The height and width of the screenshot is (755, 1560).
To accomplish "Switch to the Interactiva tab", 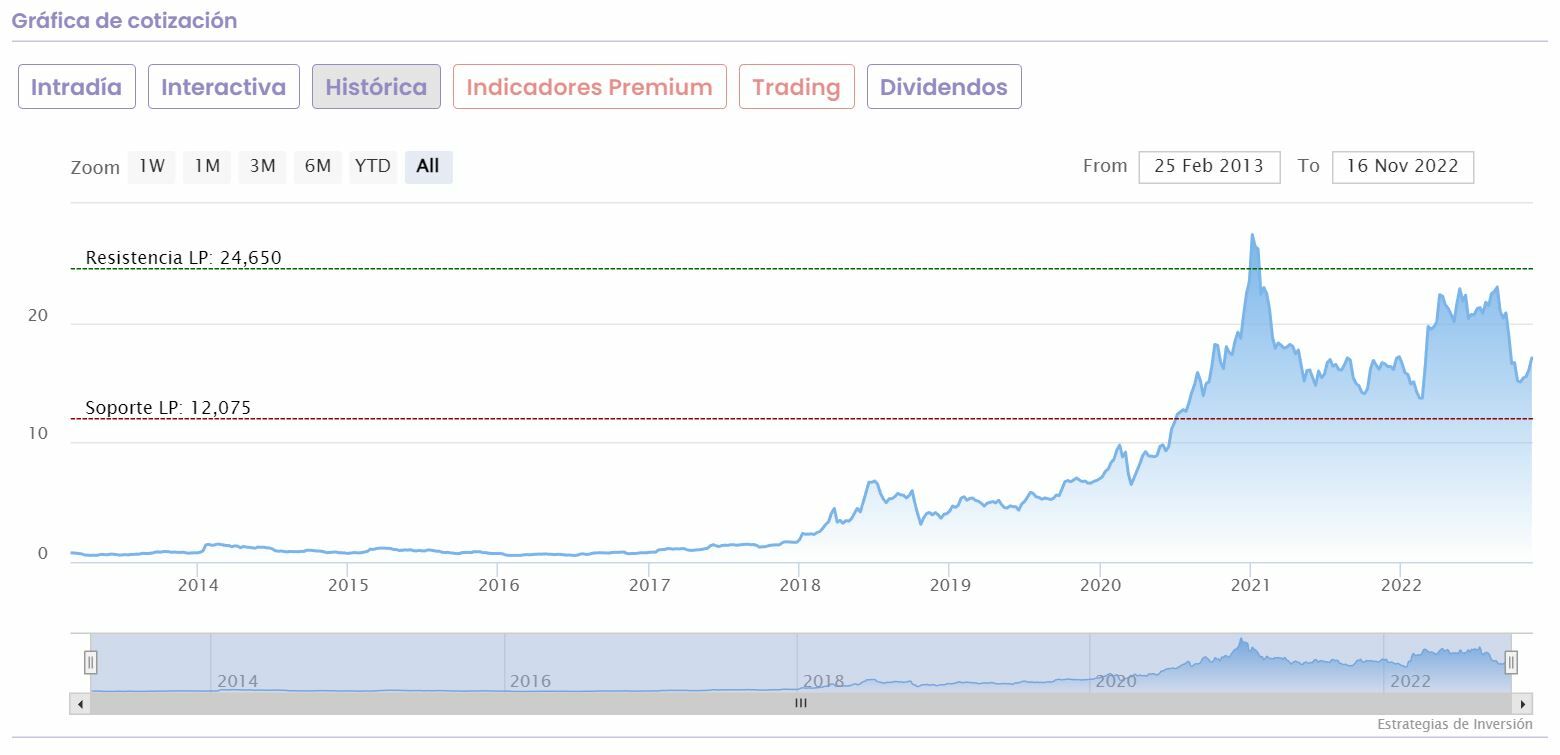I will click(x=224, y=87).
